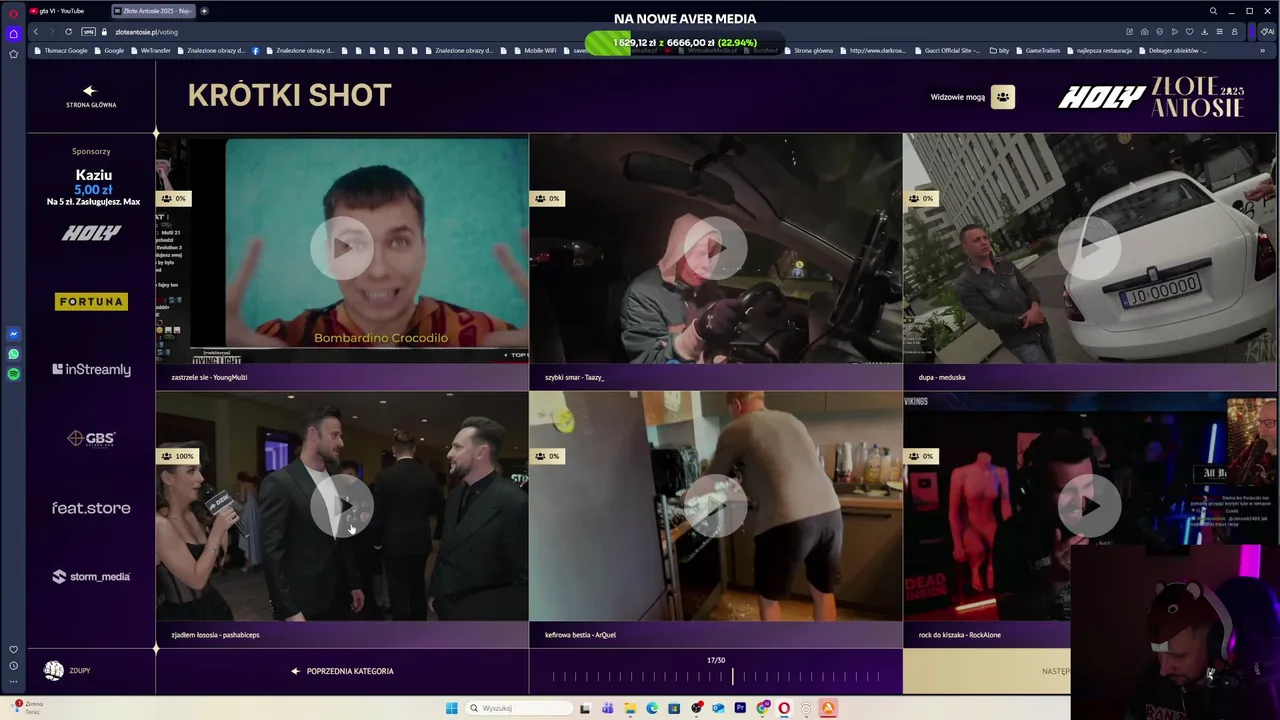Open the Opera AI button
The height and width of the screenshot is (720, 1280).
coord(1267,32)
